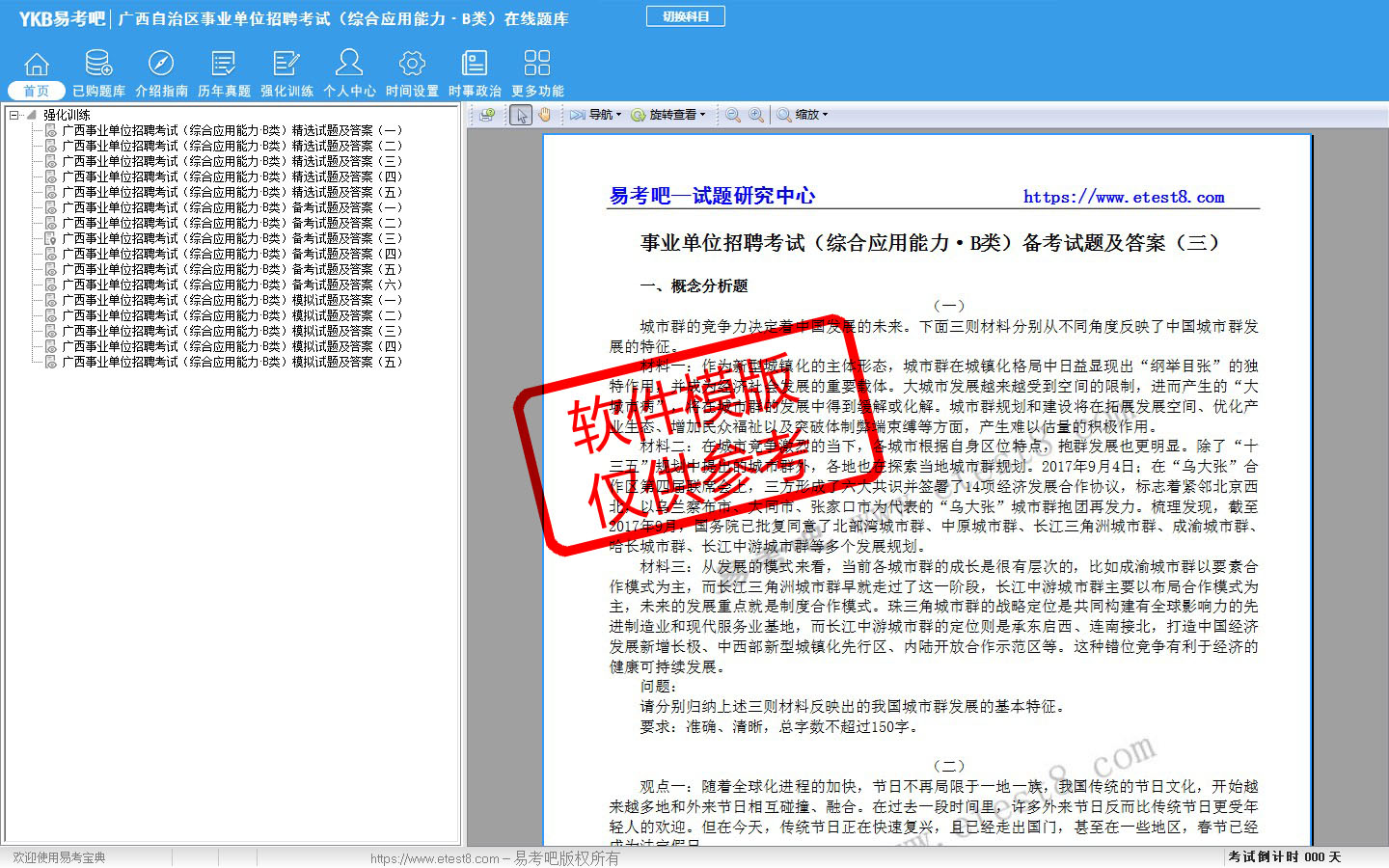Open 个人中心 user profile

click(x=349, y=73)
